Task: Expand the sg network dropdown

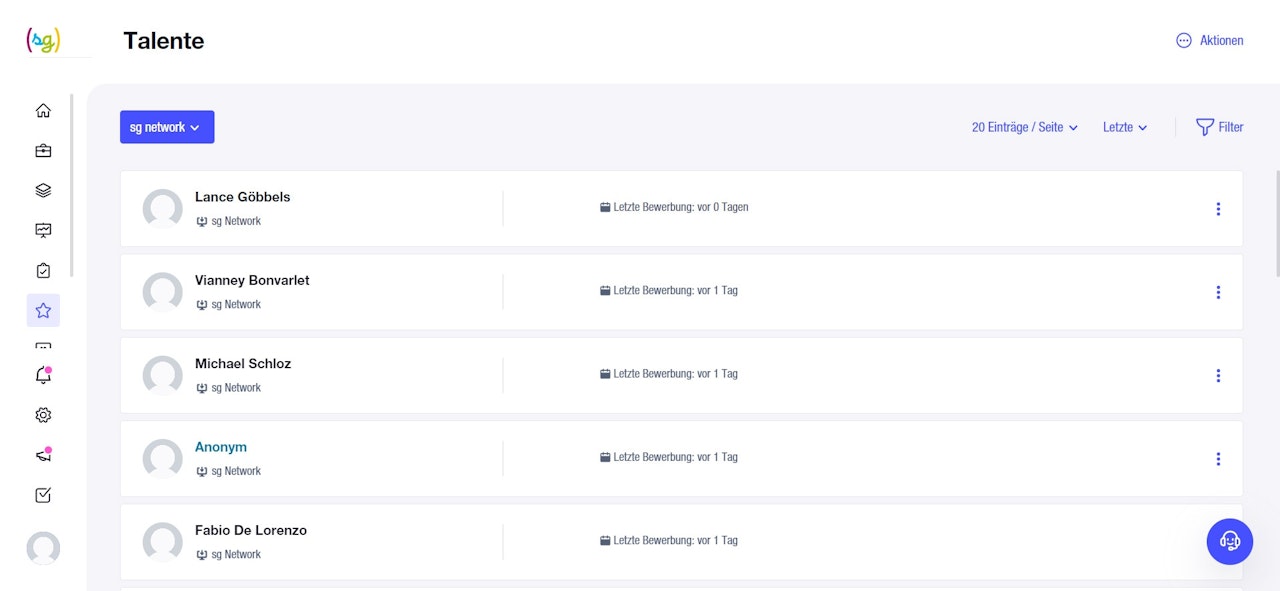Action: coord(167,127)
